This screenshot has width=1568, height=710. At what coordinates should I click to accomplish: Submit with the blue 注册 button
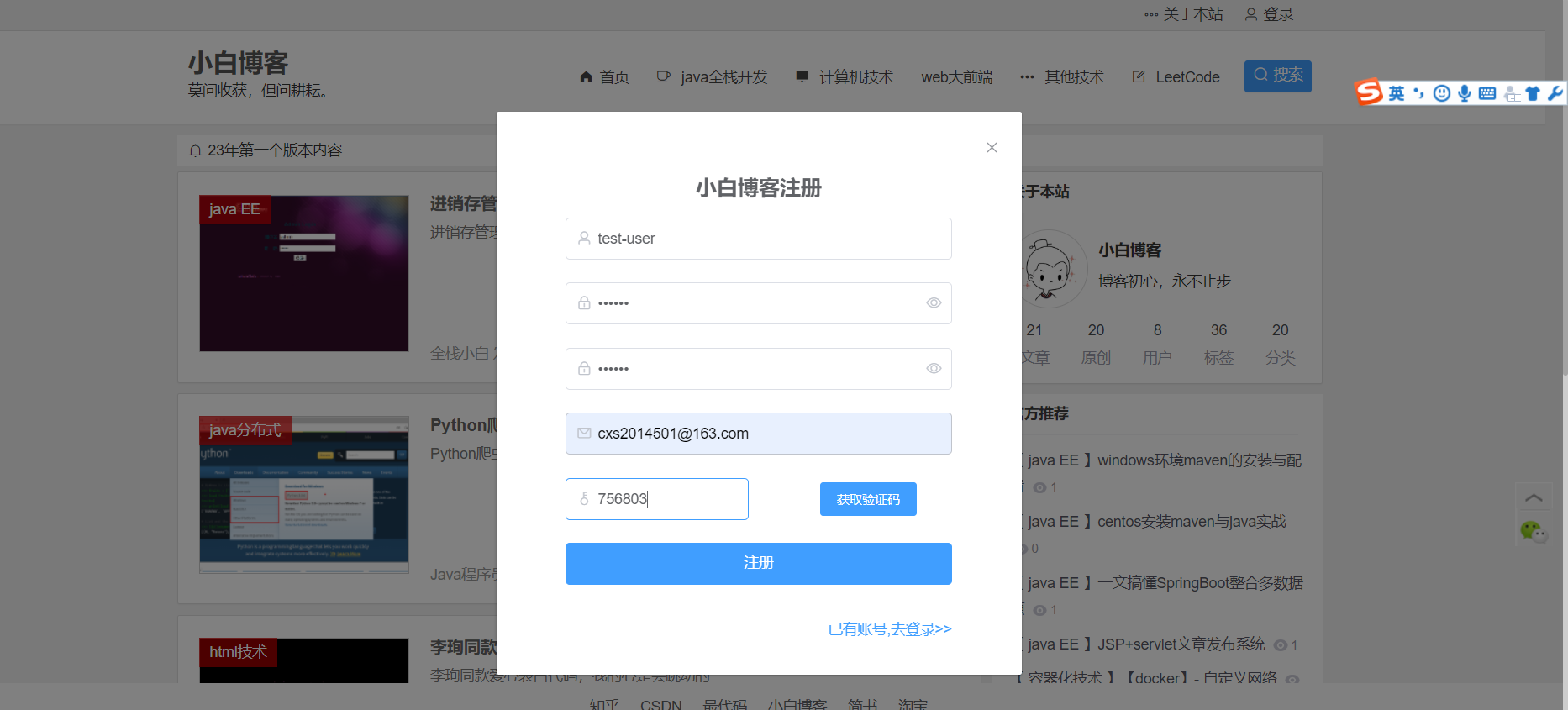coord(758,564)
